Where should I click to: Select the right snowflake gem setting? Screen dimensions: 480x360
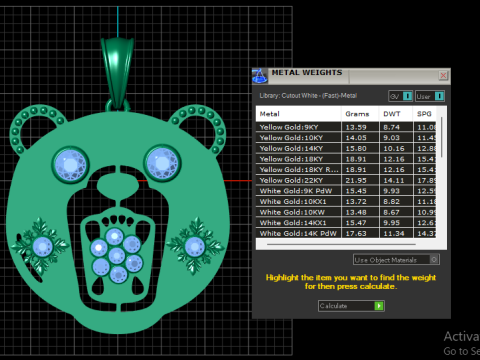point(195,246)
